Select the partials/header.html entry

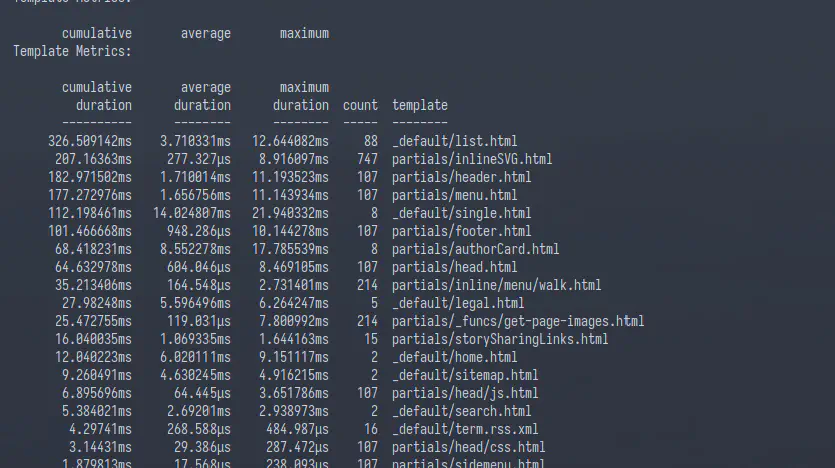pos(461,177)
